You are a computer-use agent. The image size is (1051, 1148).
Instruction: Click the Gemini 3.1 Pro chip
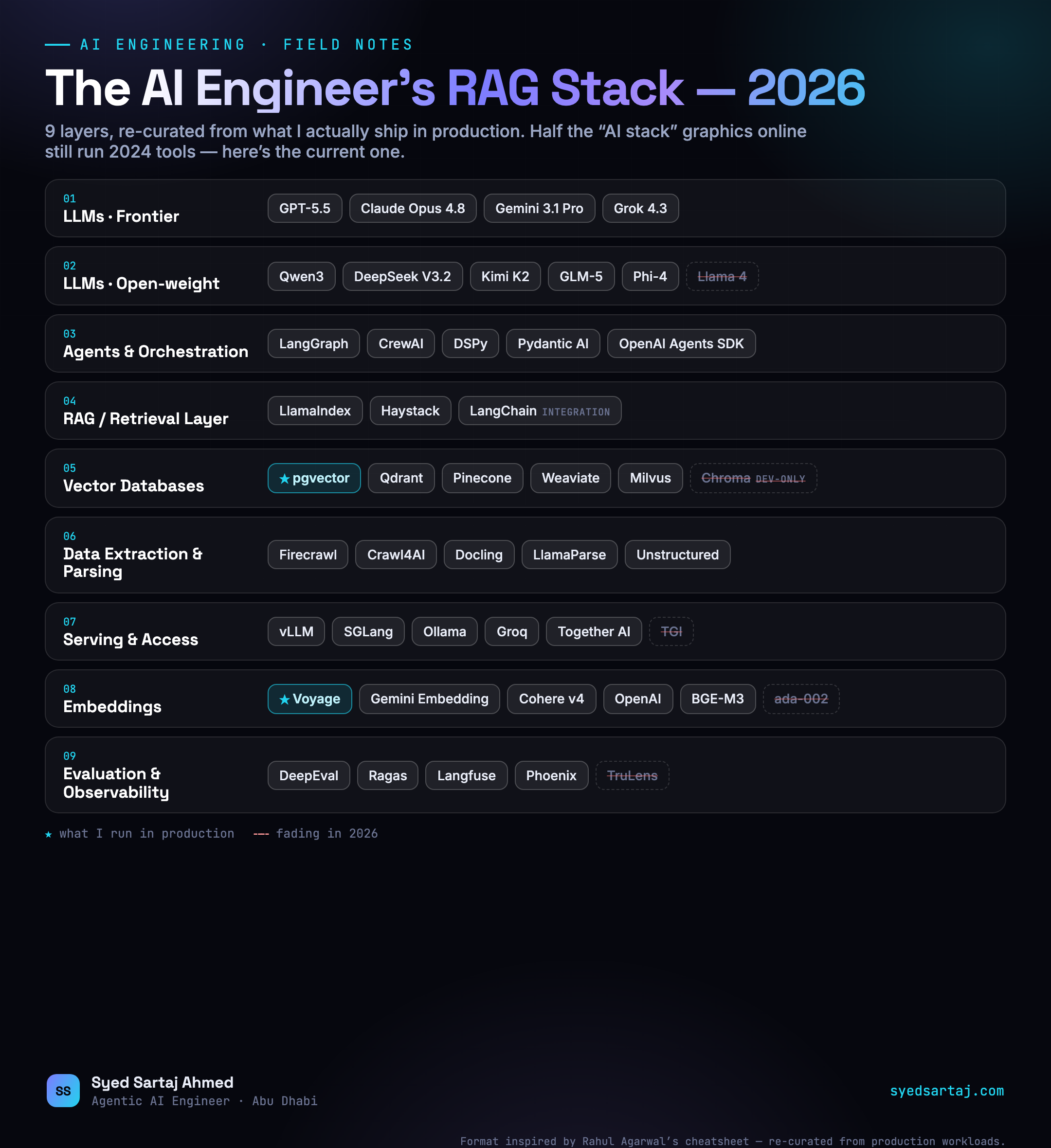(x=540, y=208)
